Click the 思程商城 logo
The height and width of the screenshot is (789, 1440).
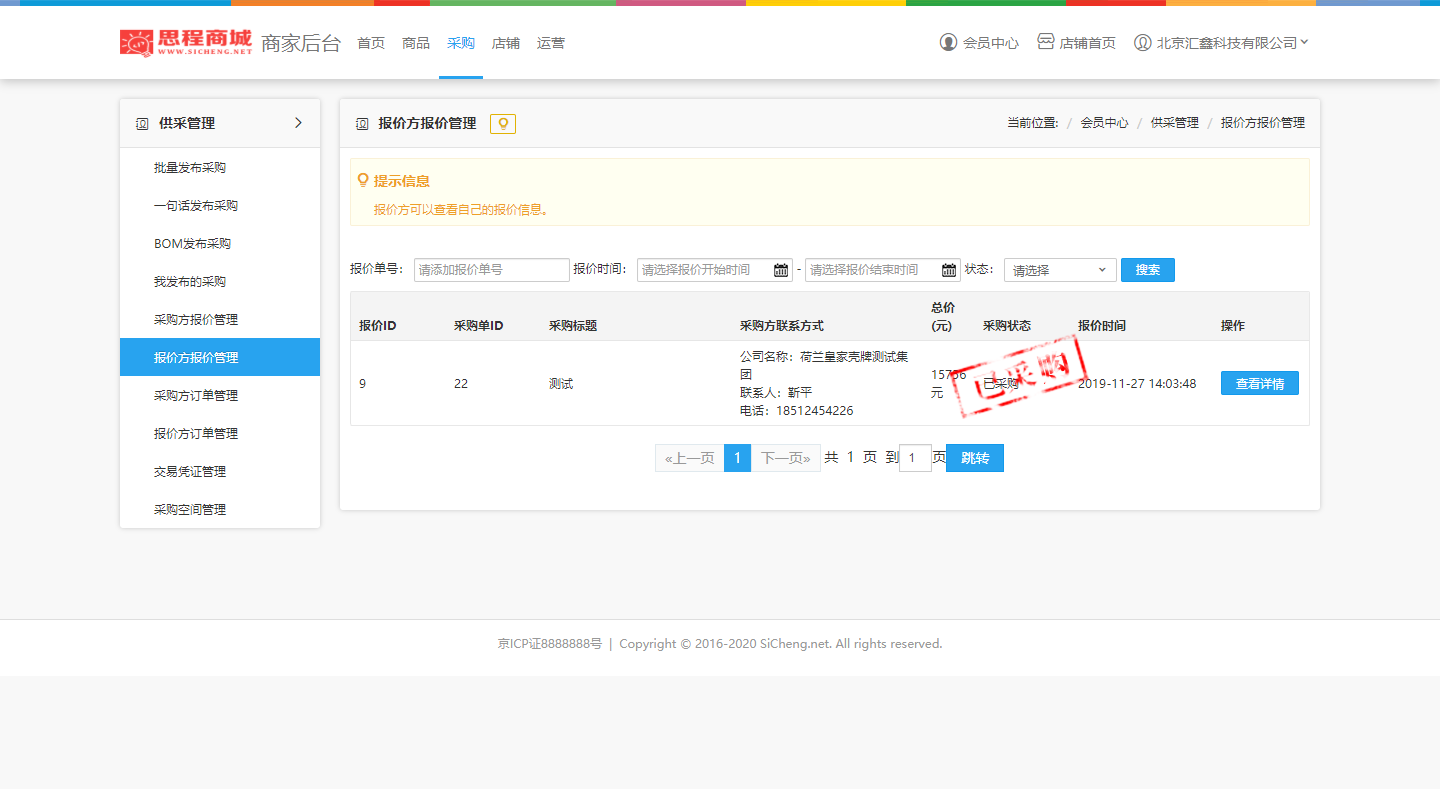[186, 42]
